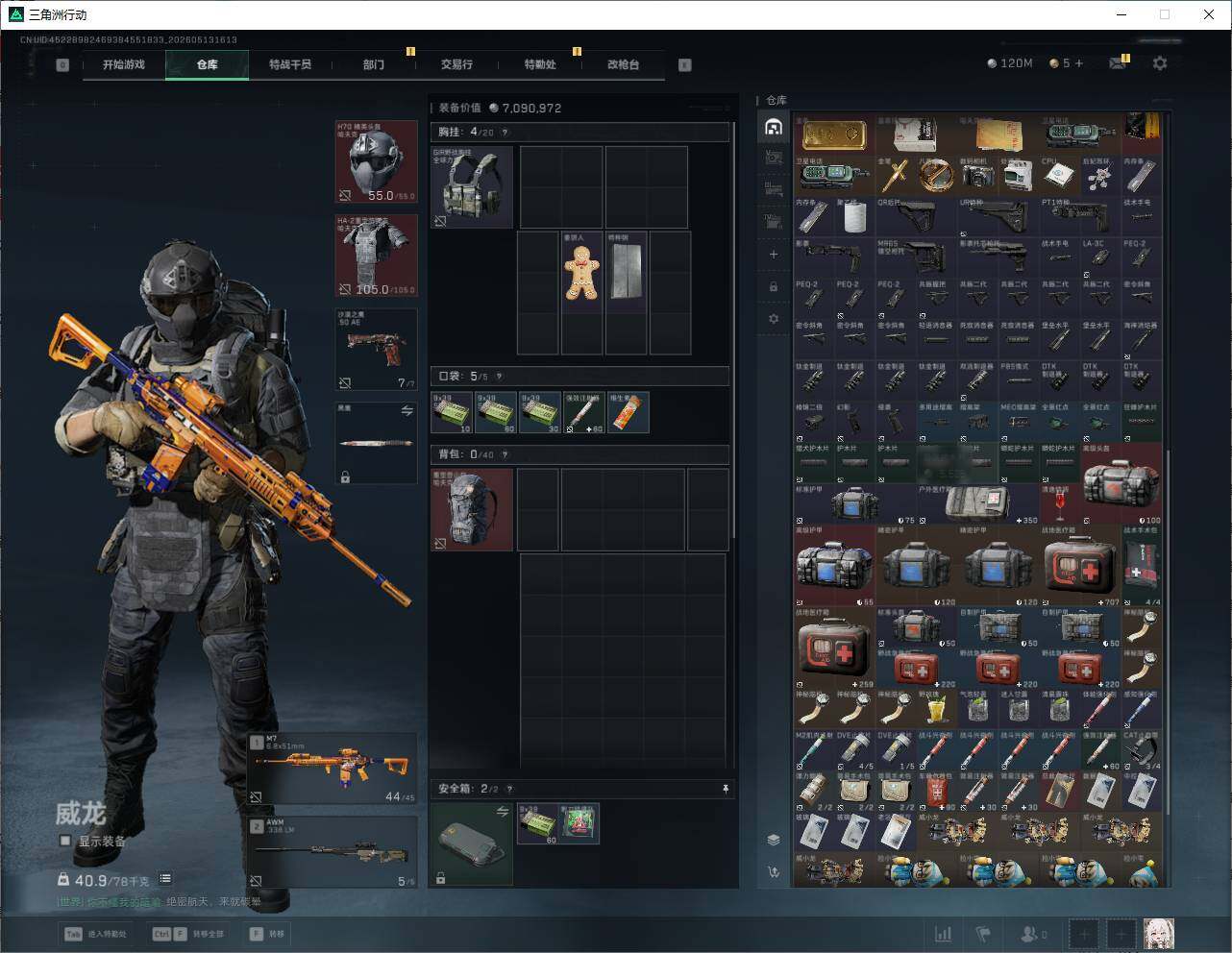Pin the 安全箱 section
The width and height of the screenshot is (1232, 953).
click(x=726, y=789)
